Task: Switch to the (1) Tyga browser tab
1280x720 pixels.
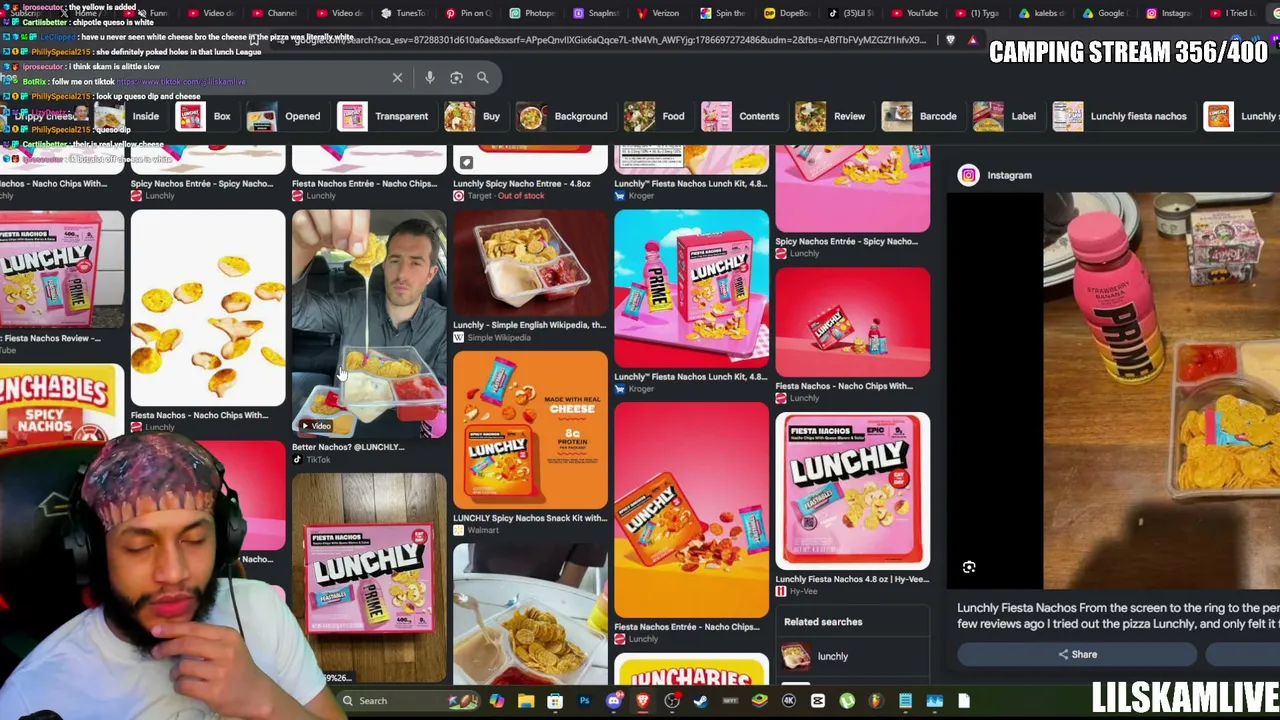Action: [x=977, y=13]
